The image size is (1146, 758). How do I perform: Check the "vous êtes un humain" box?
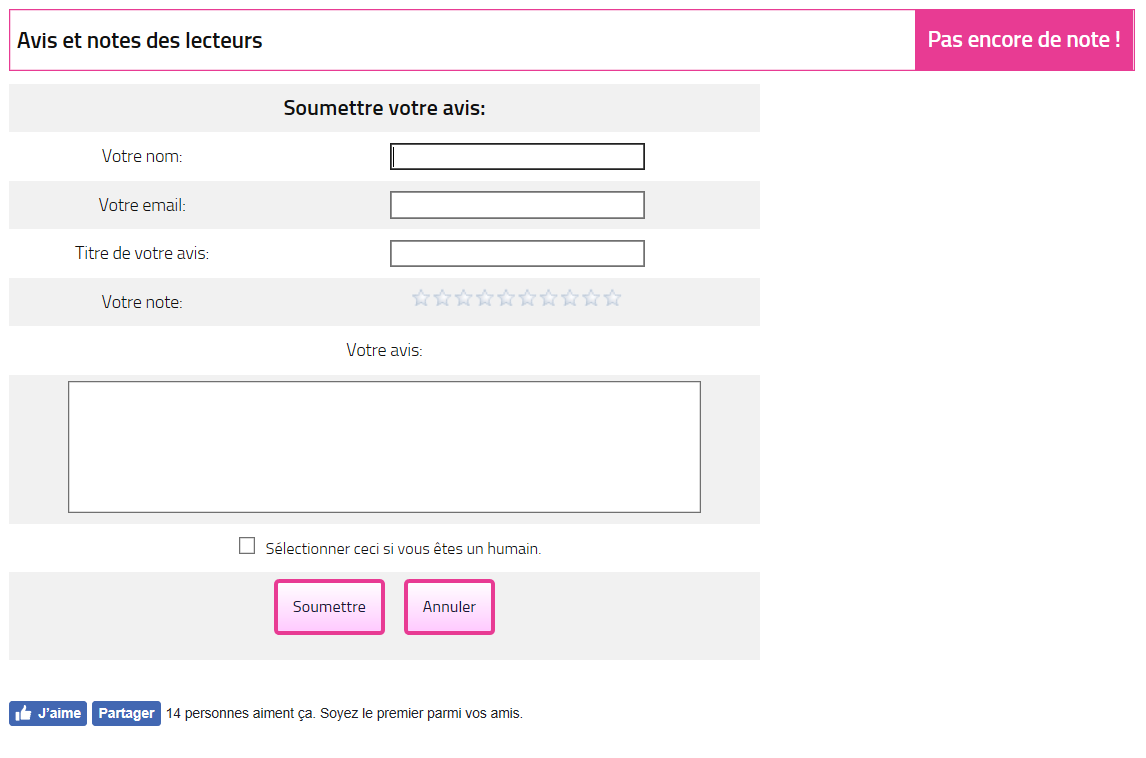(x=247, y=546)
